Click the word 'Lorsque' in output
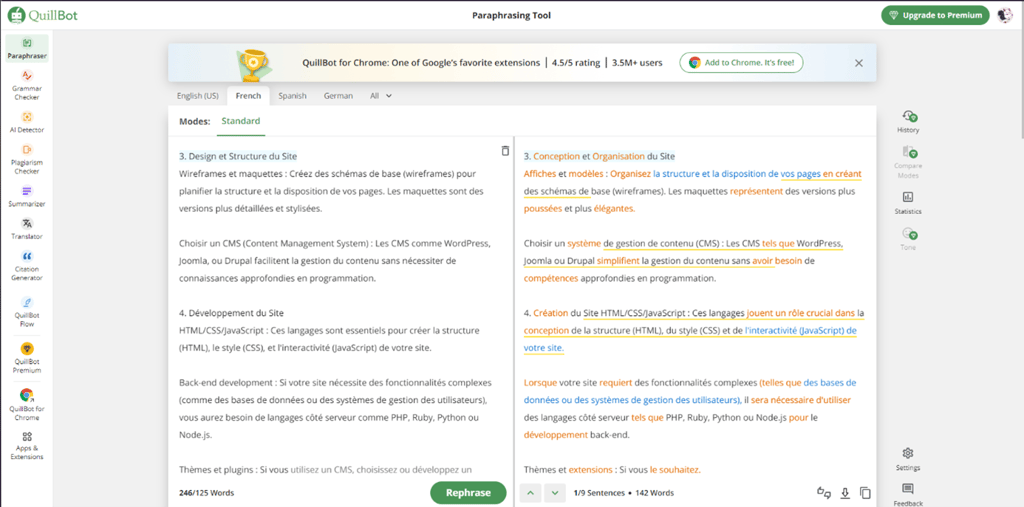The height and width of the screenshot is (507, 1024). click(540, 382)
